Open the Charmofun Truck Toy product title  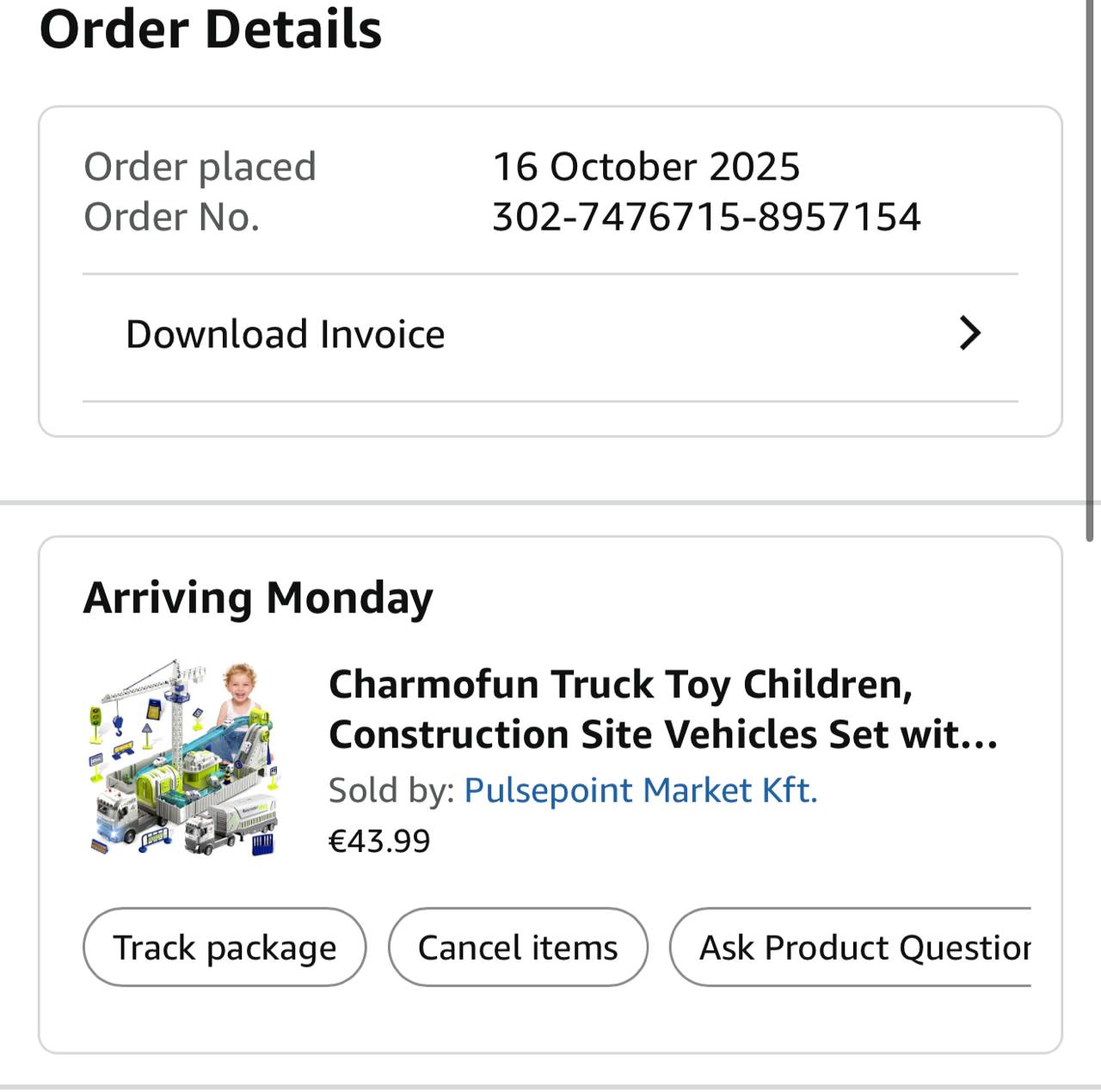pos(662,709)
